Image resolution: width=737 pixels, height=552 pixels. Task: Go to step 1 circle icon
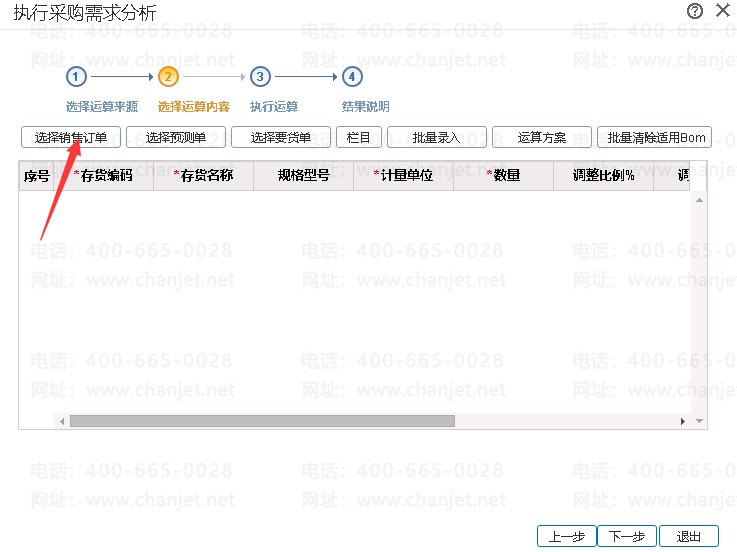[x=76, y=77]
